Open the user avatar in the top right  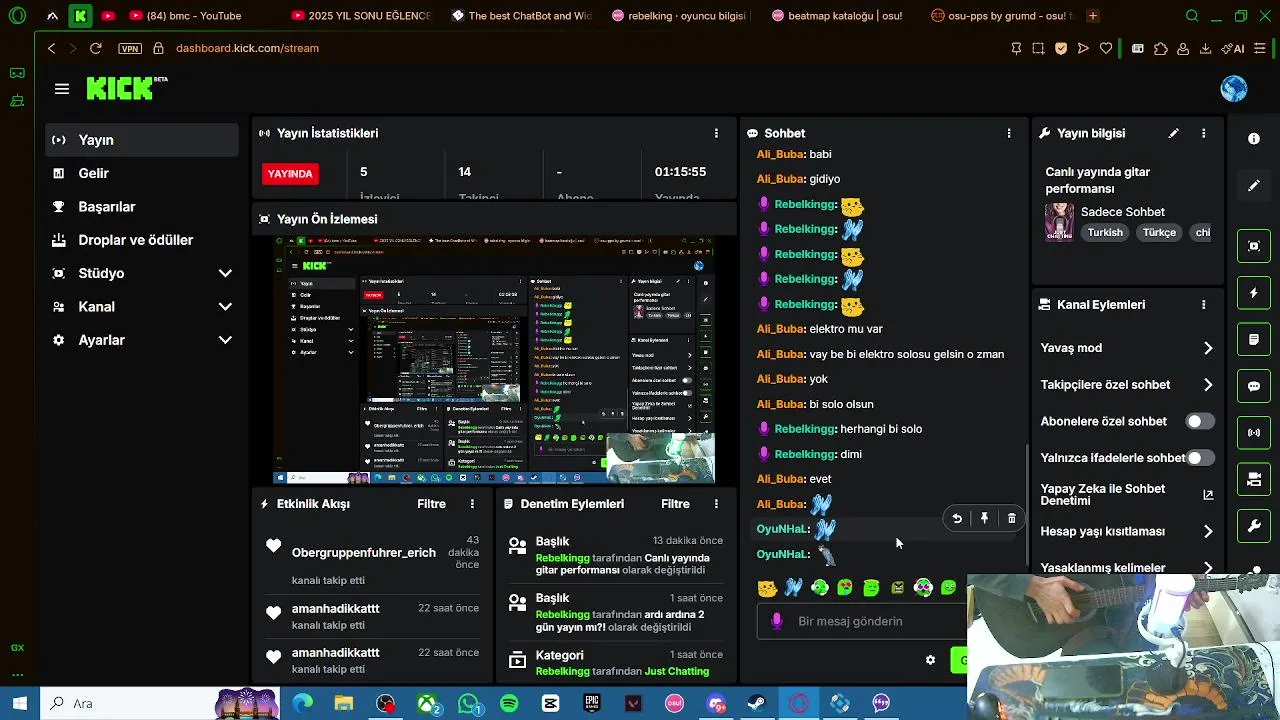[x=1234, y=89]
